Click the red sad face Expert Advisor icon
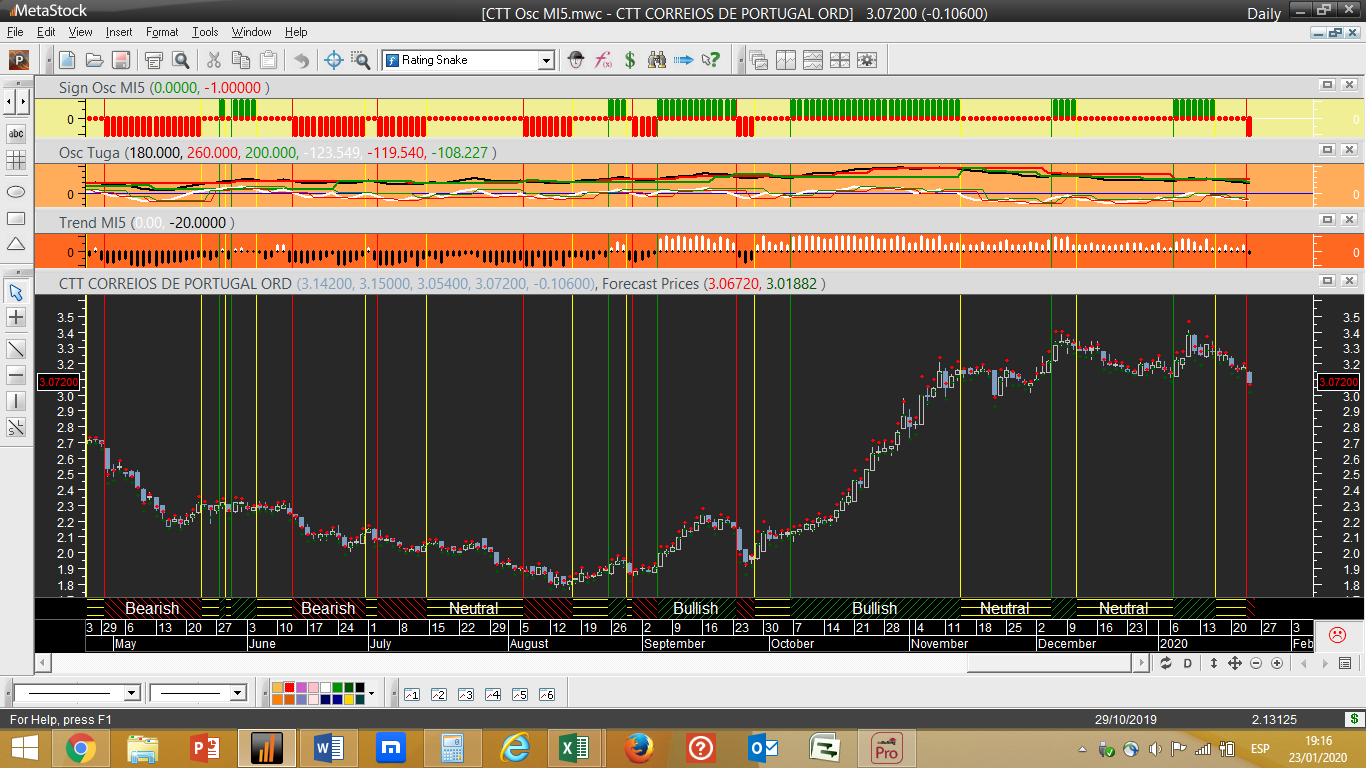1366x768 pixels. pyautogui.click(x=1337, y=635)
